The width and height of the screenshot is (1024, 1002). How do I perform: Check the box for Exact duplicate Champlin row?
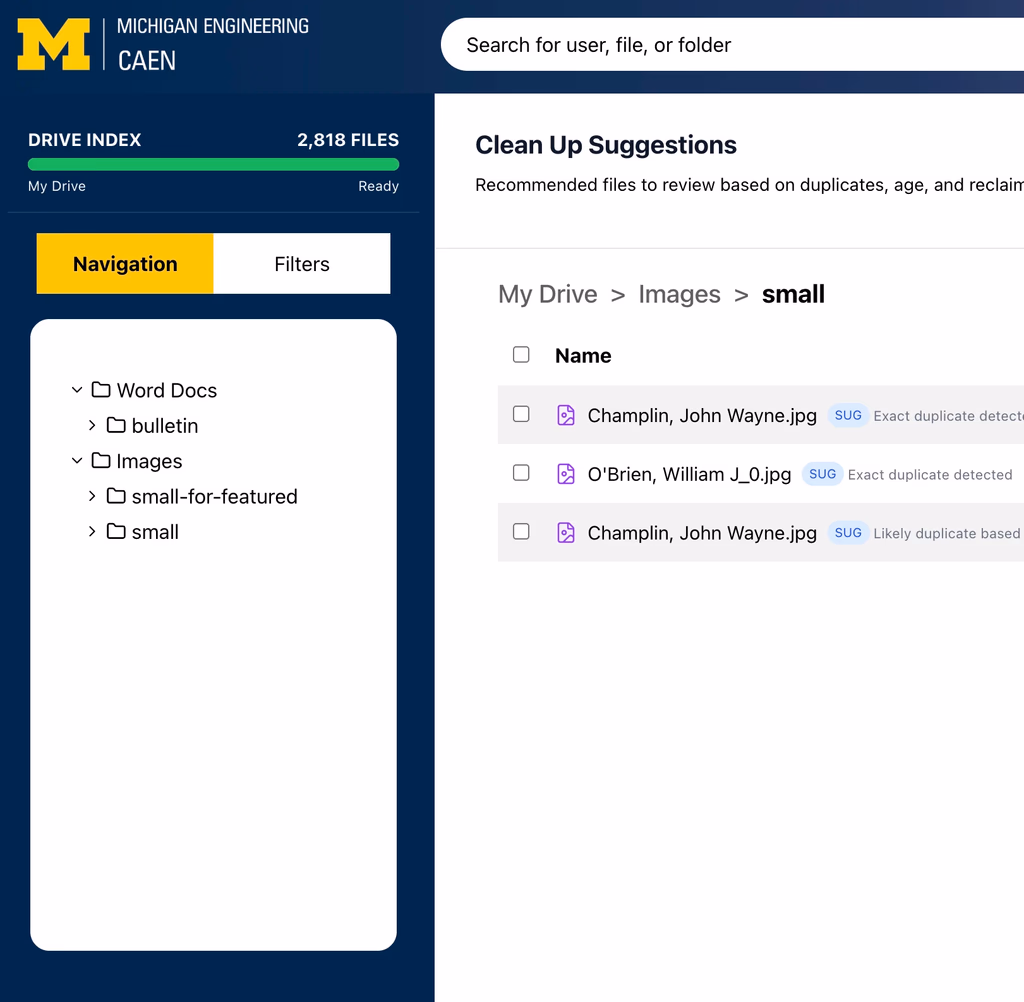pyautogui.click(x=521, y=413)
